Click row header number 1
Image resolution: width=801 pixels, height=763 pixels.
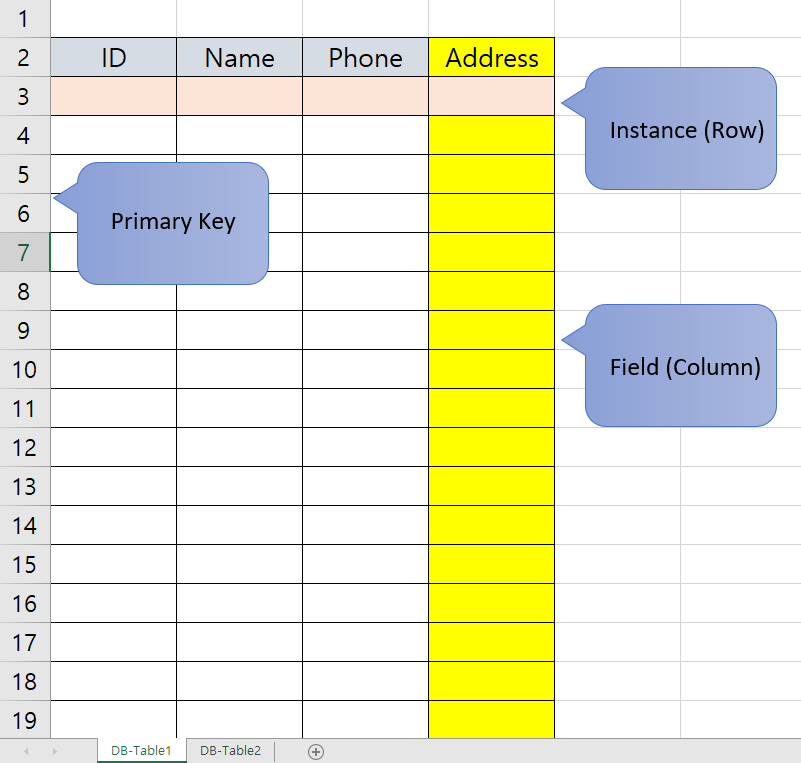pyautogui.click(x=24, y=19)
